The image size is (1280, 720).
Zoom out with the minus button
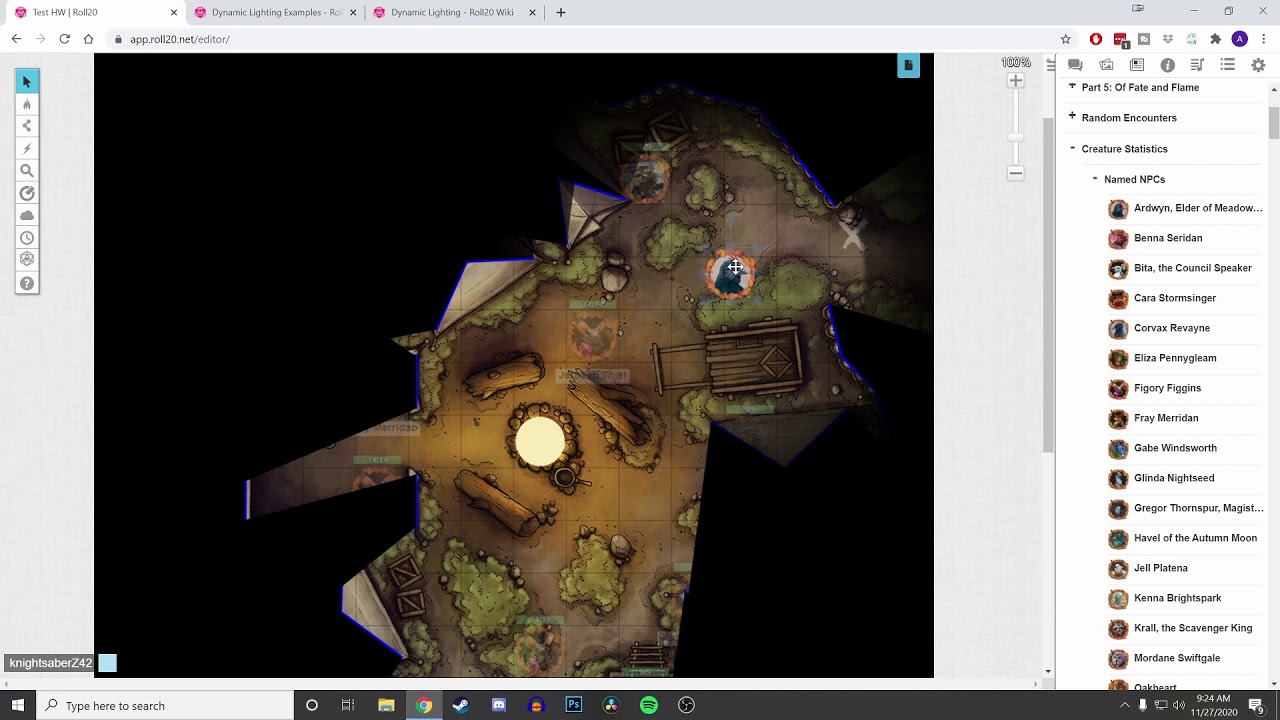[1016, 173]
